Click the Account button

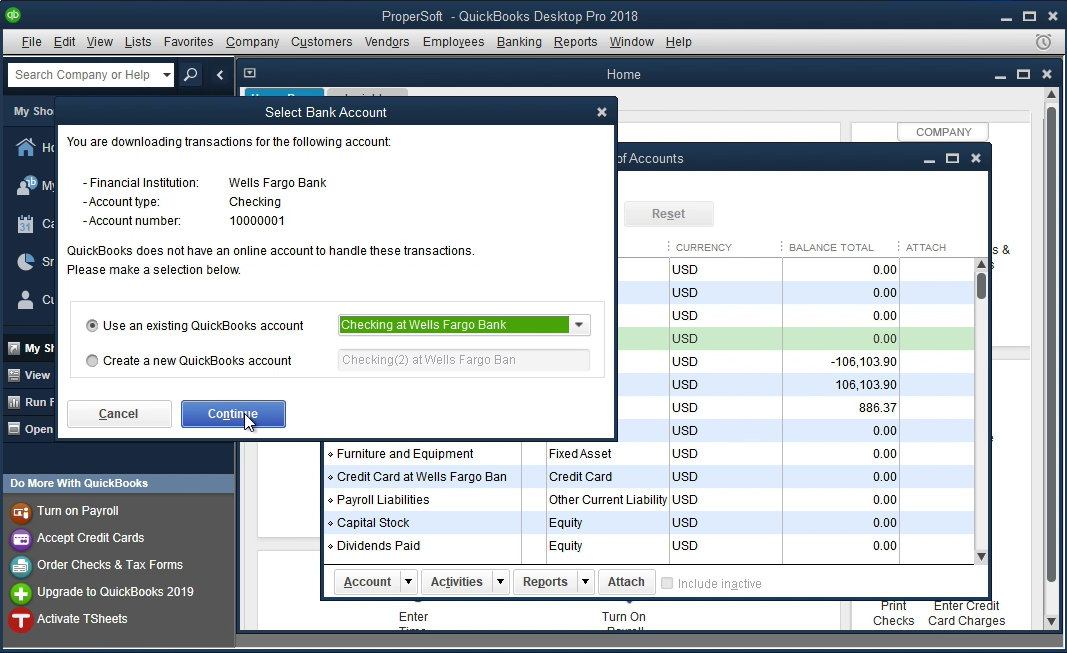367,582
